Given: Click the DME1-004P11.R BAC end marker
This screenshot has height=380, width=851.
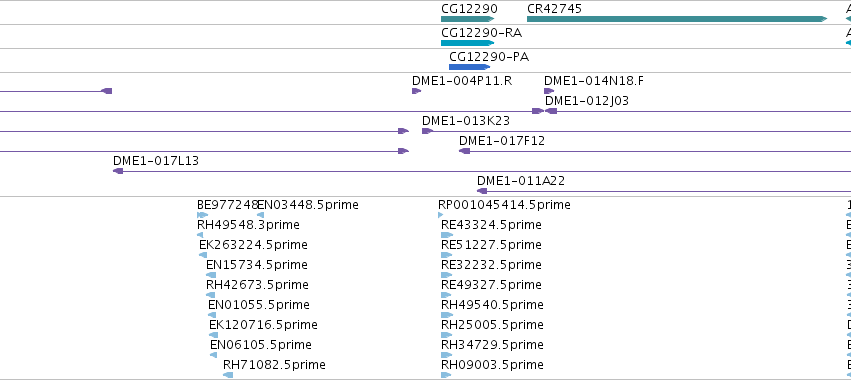Looking at the screenshot, I should [416, 91].
